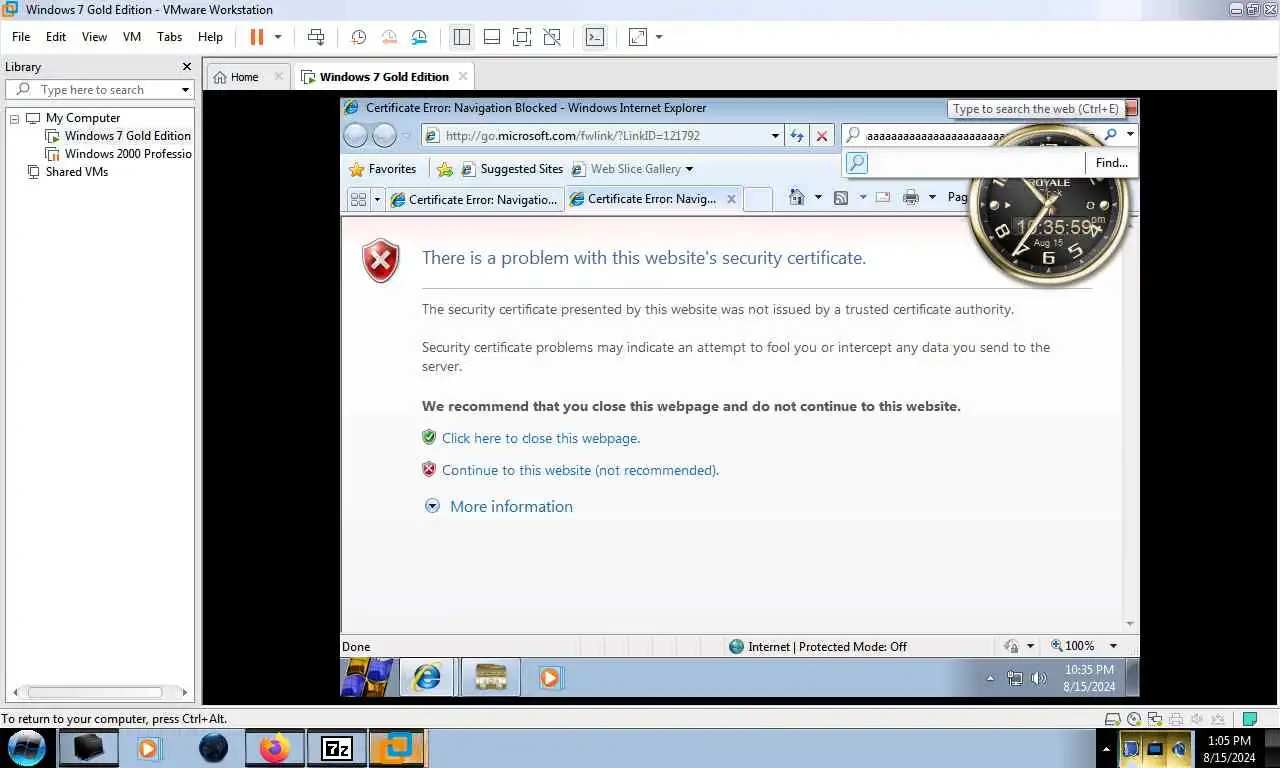Open the search provider options dropdown
This screenshot has height=768, width=1280.
click(x=1130, y=135)
